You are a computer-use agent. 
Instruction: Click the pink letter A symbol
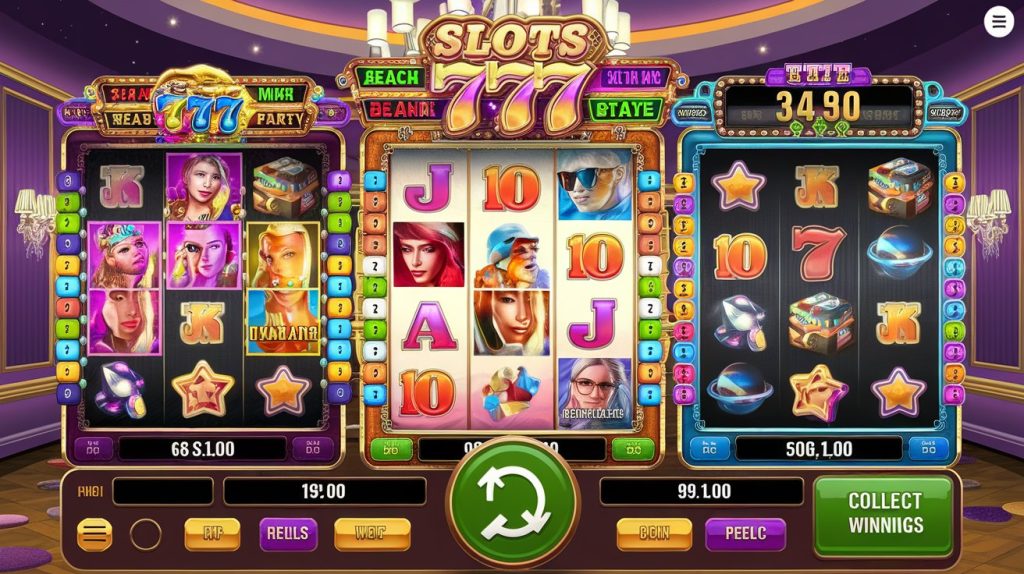tap(428, 326)
